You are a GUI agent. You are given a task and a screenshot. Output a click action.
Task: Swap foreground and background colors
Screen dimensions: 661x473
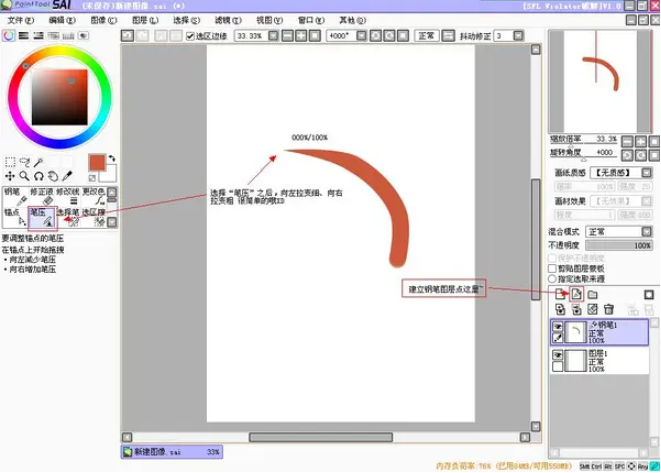pyautogui.click(x=112, y=159)
